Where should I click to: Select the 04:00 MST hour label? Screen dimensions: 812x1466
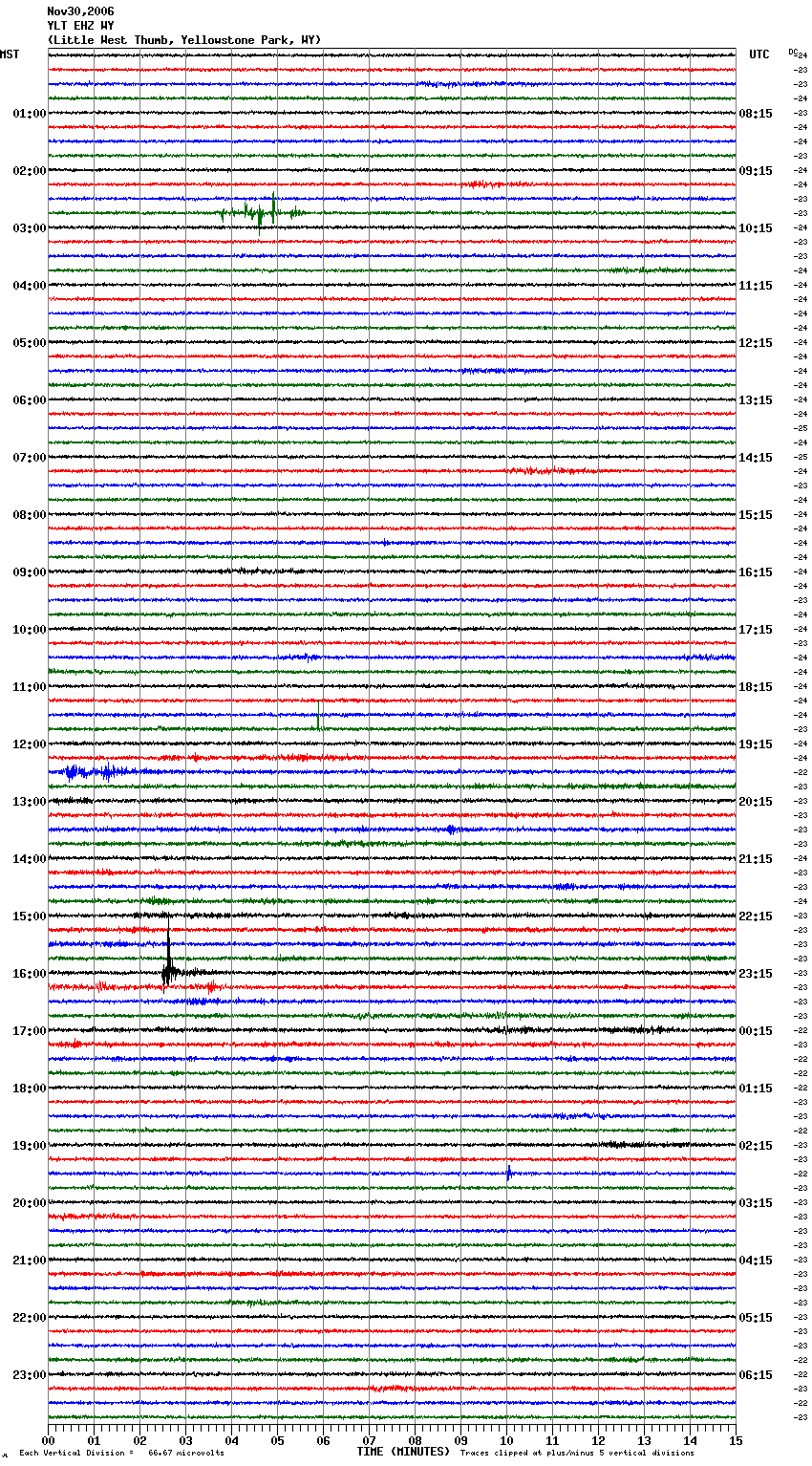(29, 286)
